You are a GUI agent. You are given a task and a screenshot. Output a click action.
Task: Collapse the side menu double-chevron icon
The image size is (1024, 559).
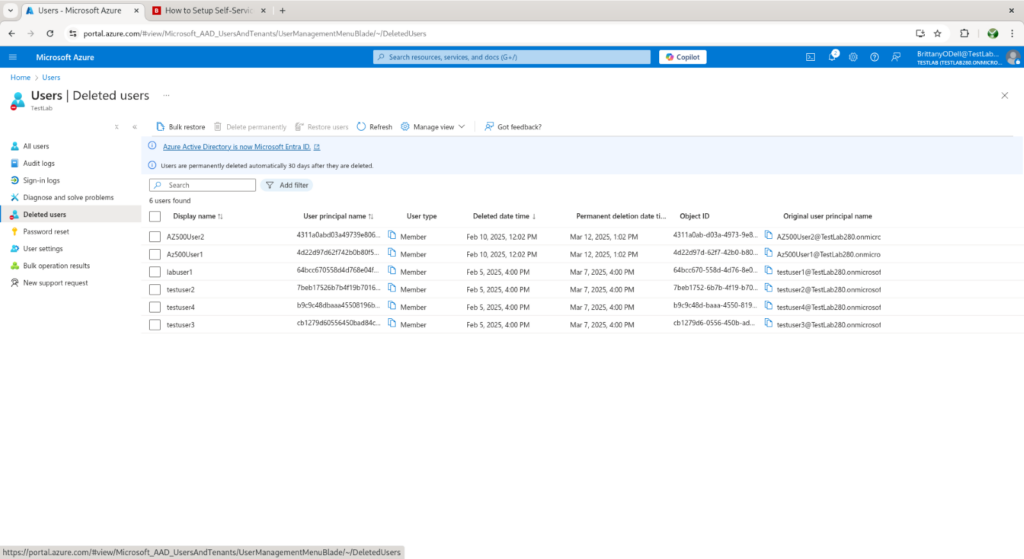[x=135, y=127]
